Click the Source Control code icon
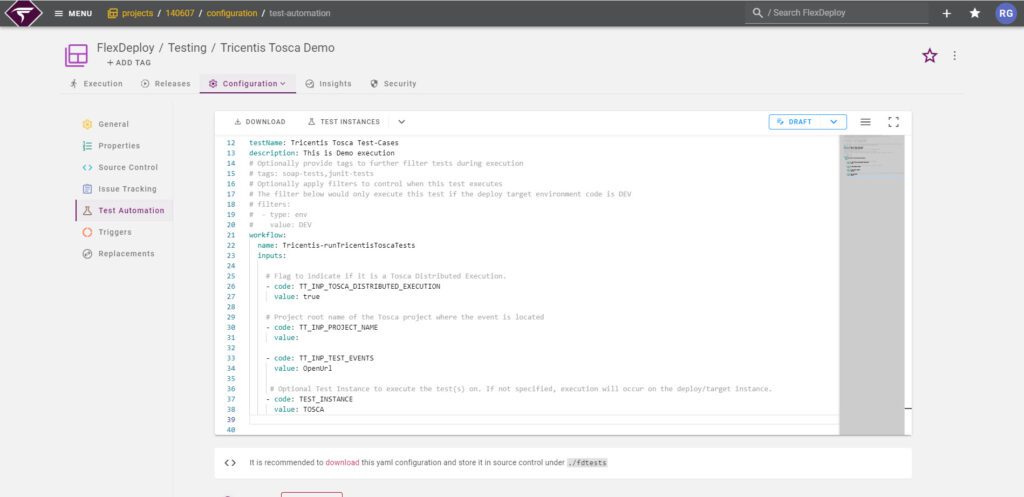This screenshot has width=1024, height=497. [x=87, y=167]
